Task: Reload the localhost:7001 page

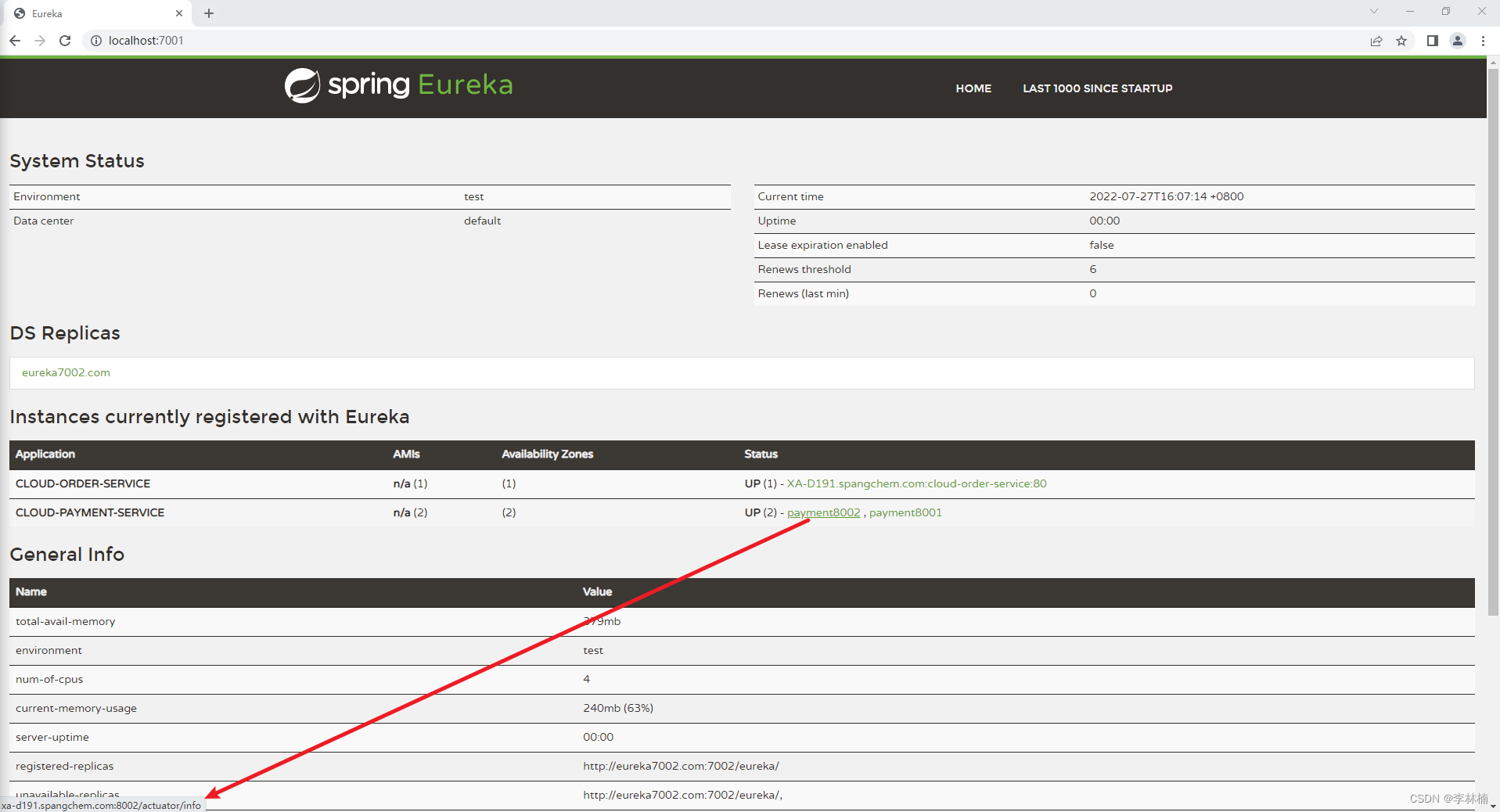Action: click(x=66, y=41)
